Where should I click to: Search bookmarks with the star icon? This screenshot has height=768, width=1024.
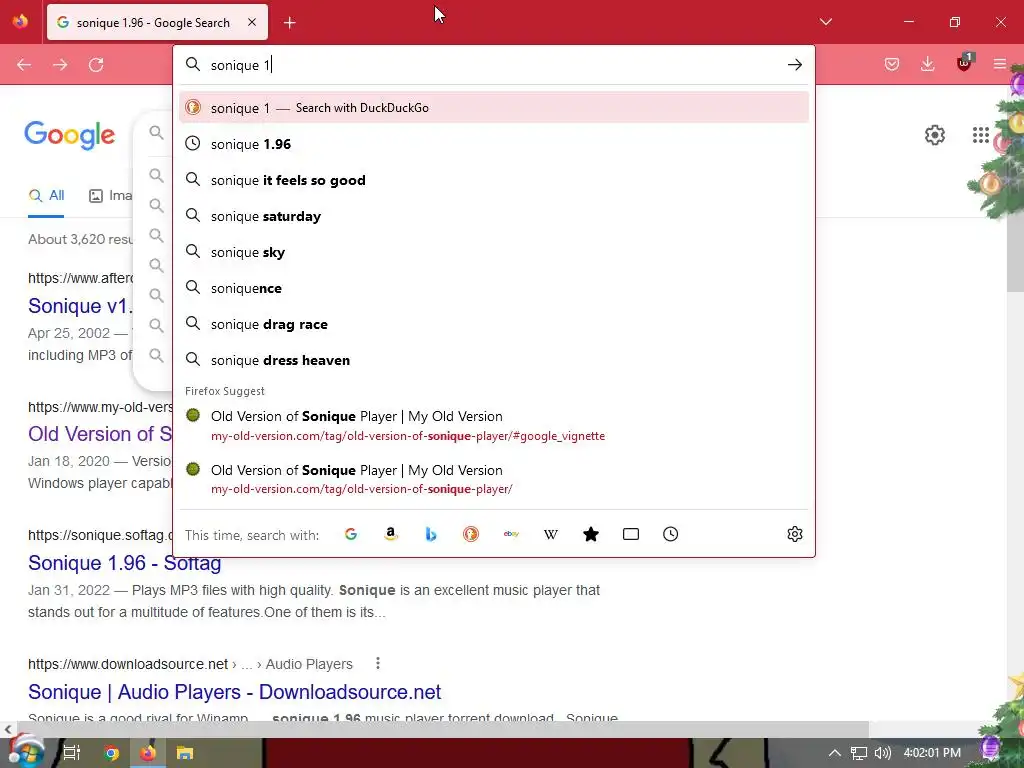[591, 534]
